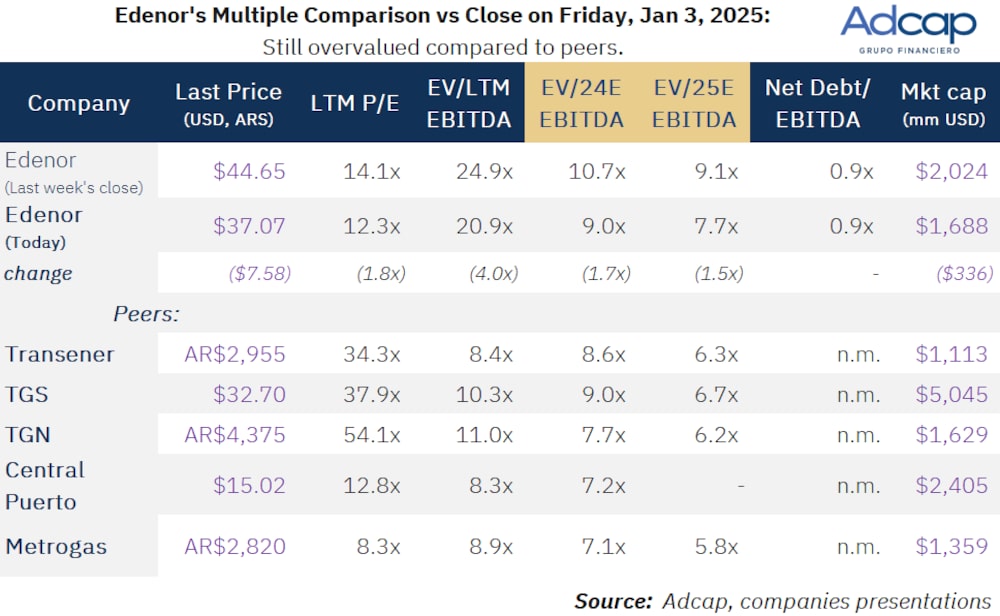Image resolution: width=1000 pixels, height=616 pixels.
Task: Click Edenor Today price $37.07
Action: [x=249, y=226]
